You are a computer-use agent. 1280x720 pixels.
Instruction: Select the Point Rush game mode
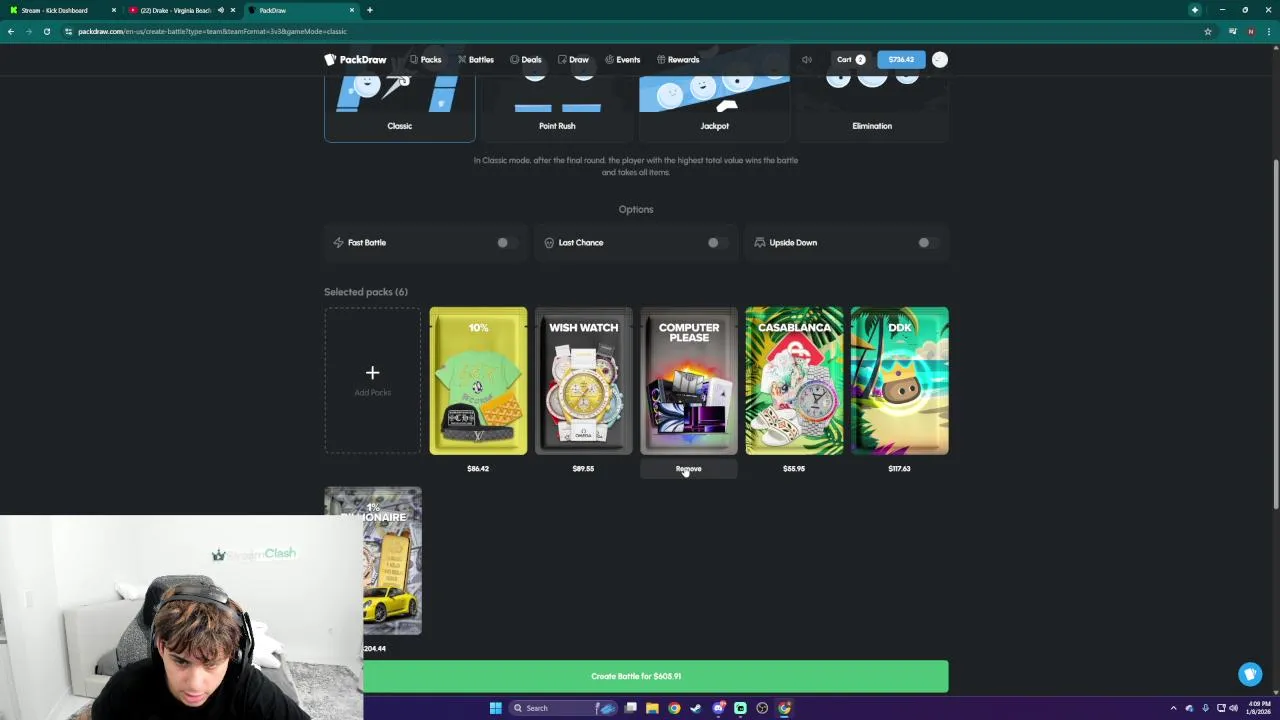557,108
